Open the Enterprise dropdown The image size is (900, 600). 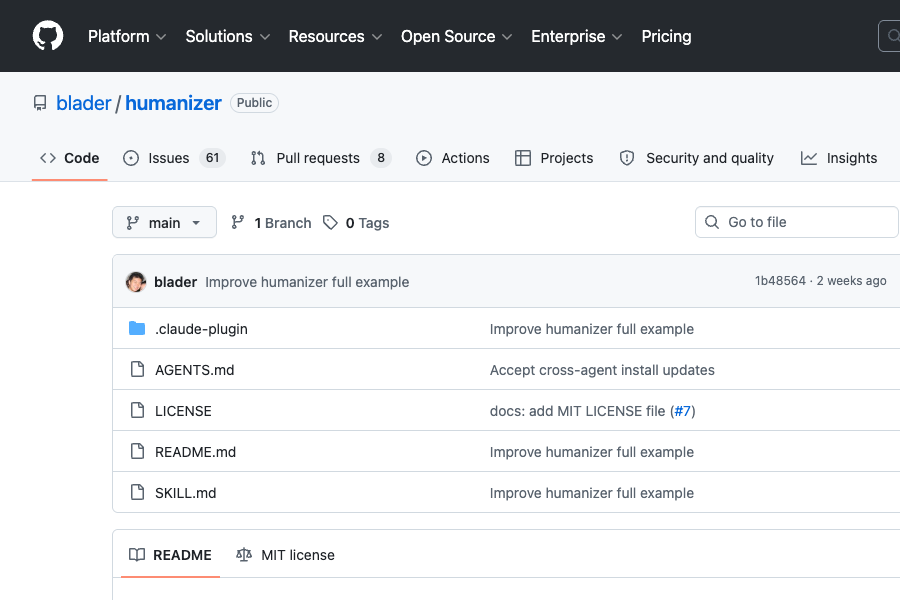coord(576,36)
